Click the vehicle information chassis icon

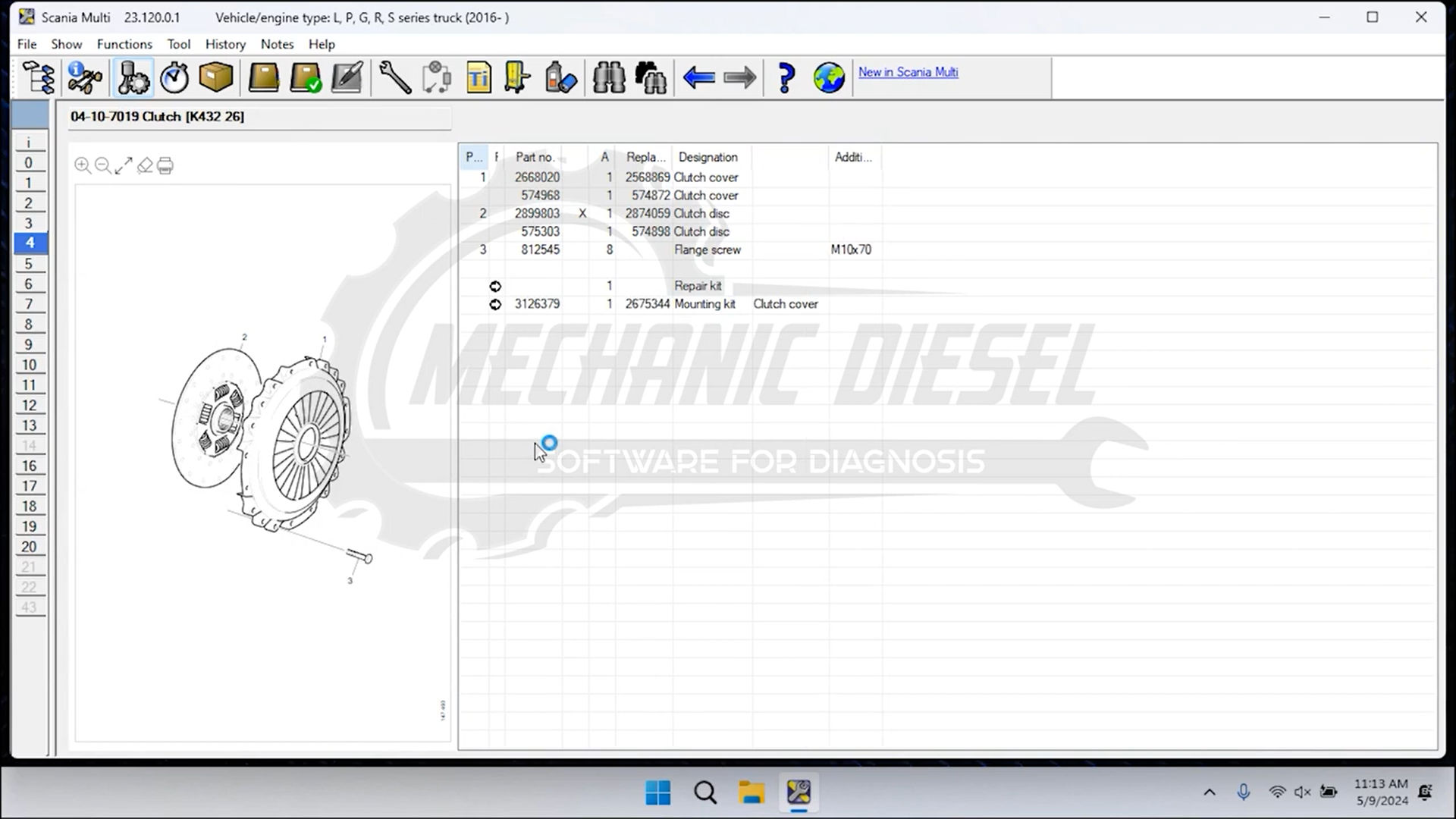pos(85,77)
